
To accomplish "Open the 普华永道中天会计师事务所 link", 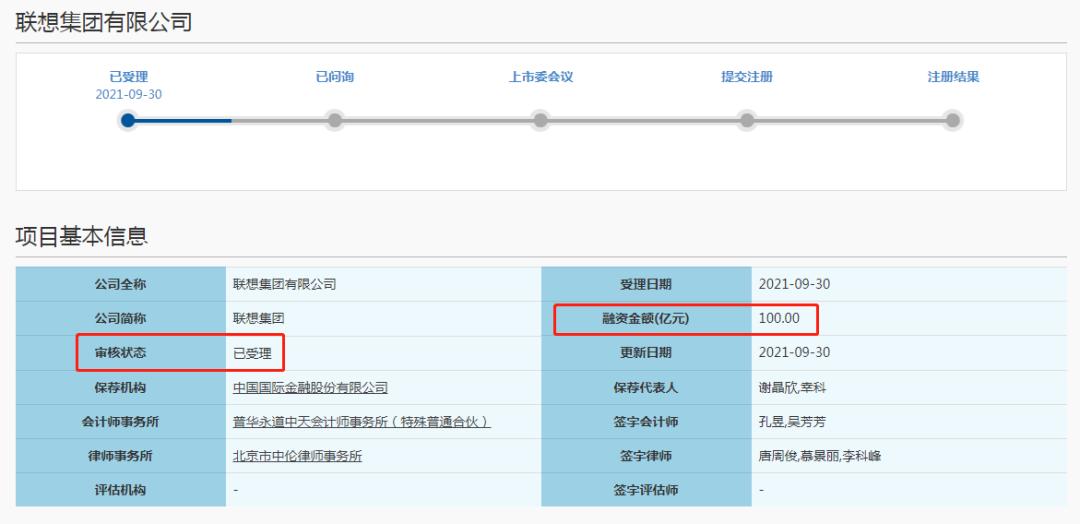I will (362, 422).
